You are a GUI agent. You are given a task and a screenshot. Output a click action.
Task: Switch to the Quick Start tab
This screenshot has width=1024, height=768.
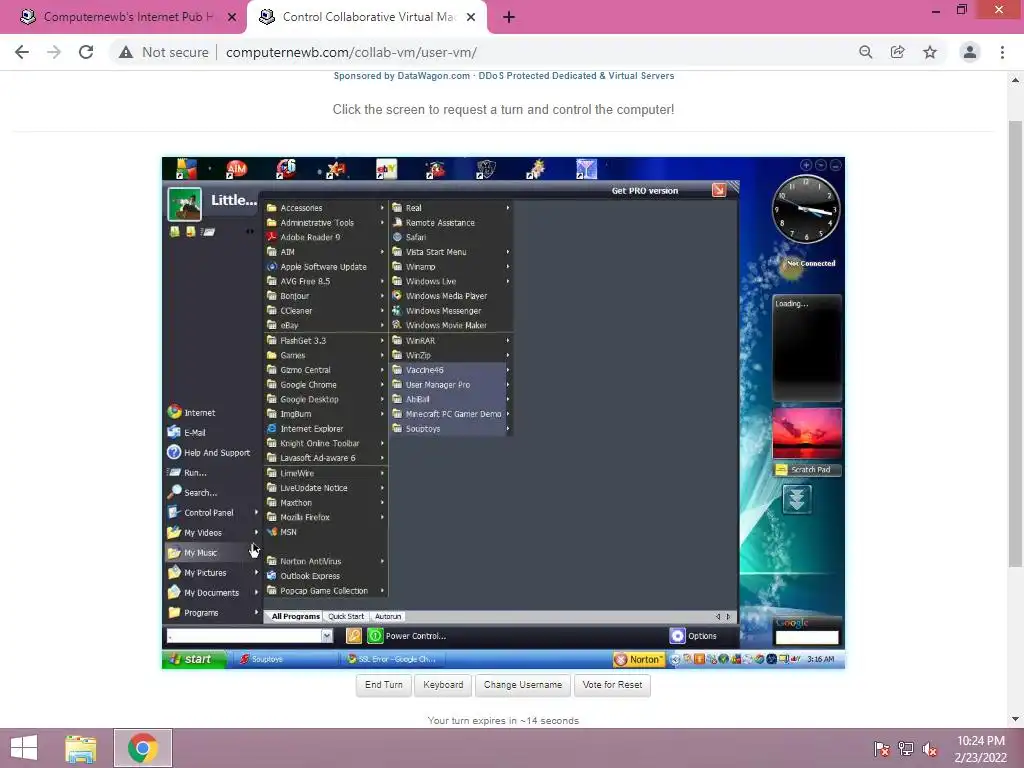point(346,616)
